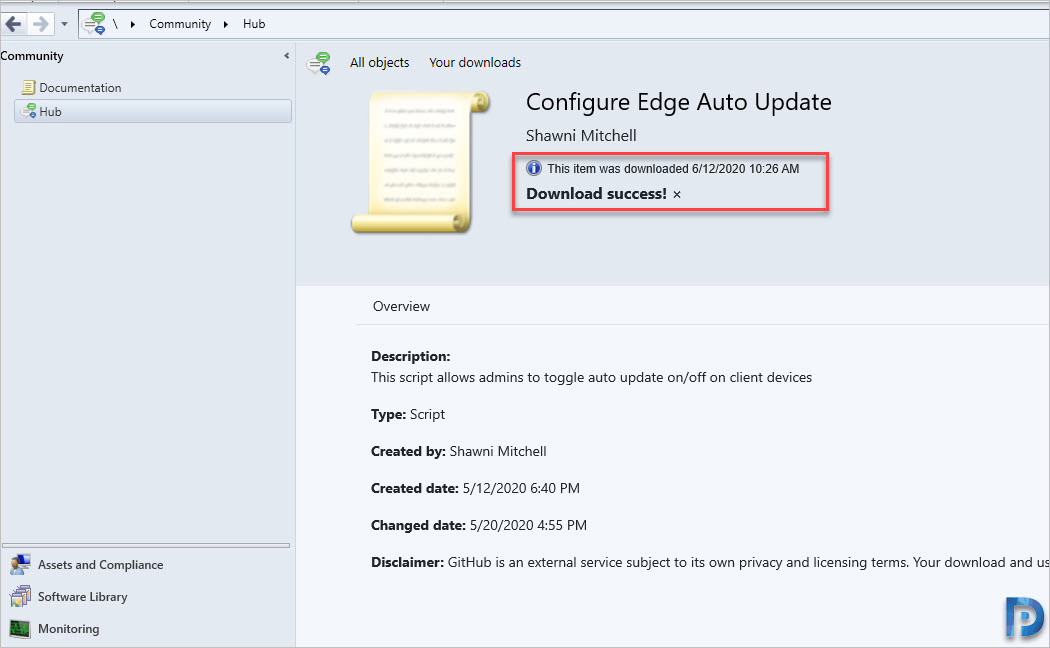Click the Created date value 5/12/2020 6:40 PM
Viewport: 1050px width, 648px height.
521,488
